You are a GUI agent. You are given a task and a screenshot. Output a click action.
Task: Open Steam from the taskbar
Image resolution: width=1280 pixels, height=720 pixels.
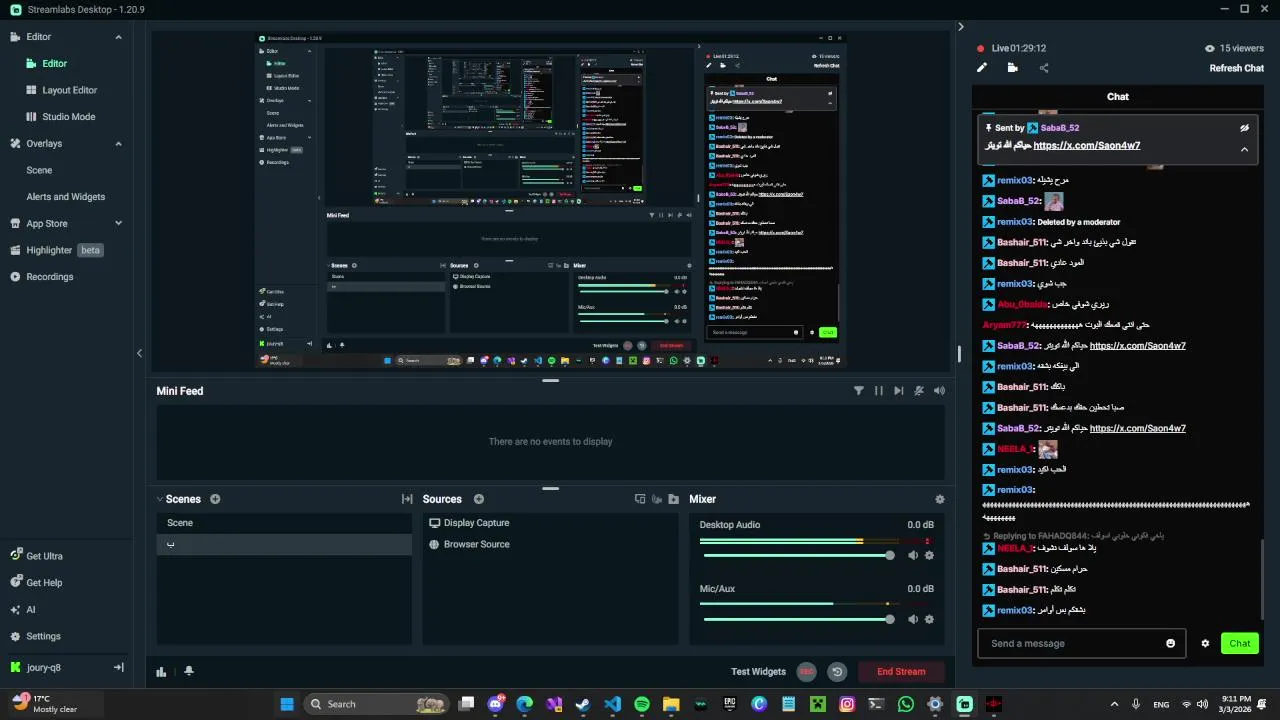coord(583,704)
